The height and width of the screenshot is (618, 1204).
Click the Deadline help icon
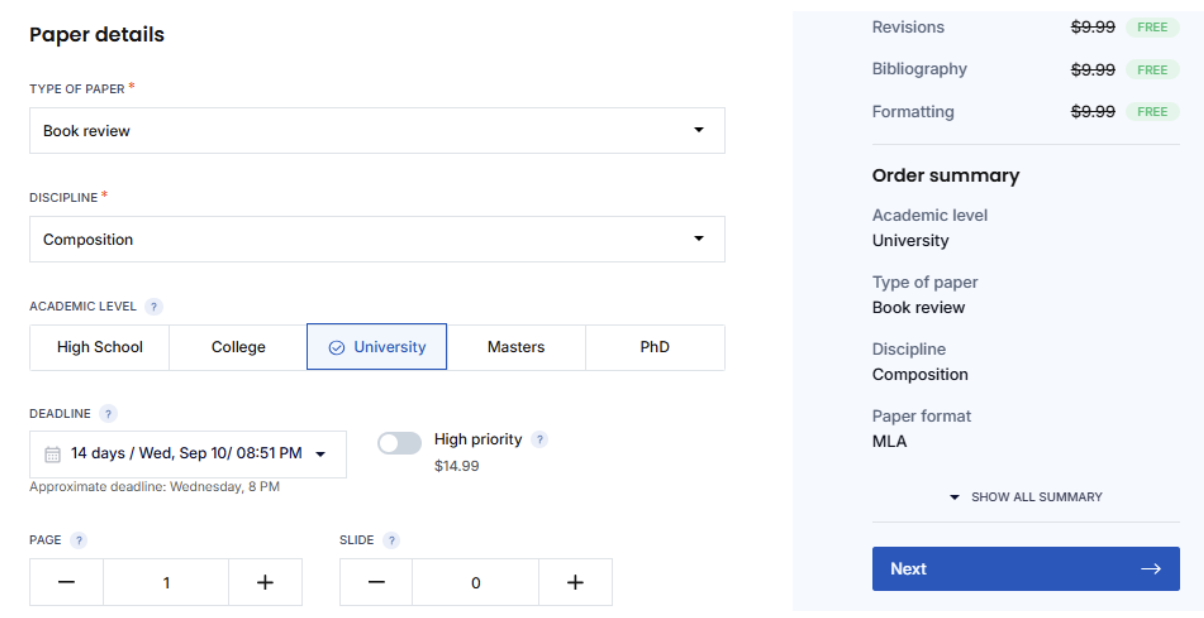click(x=106, y=413)
